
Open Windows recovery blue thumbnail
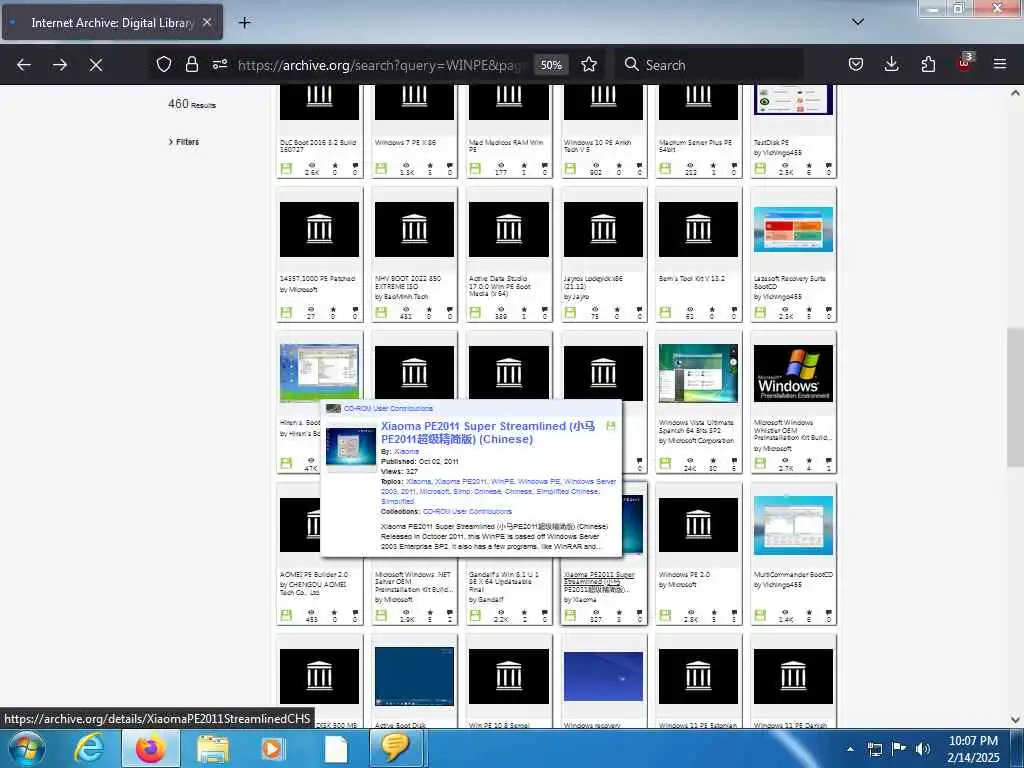tap(603, 676)
